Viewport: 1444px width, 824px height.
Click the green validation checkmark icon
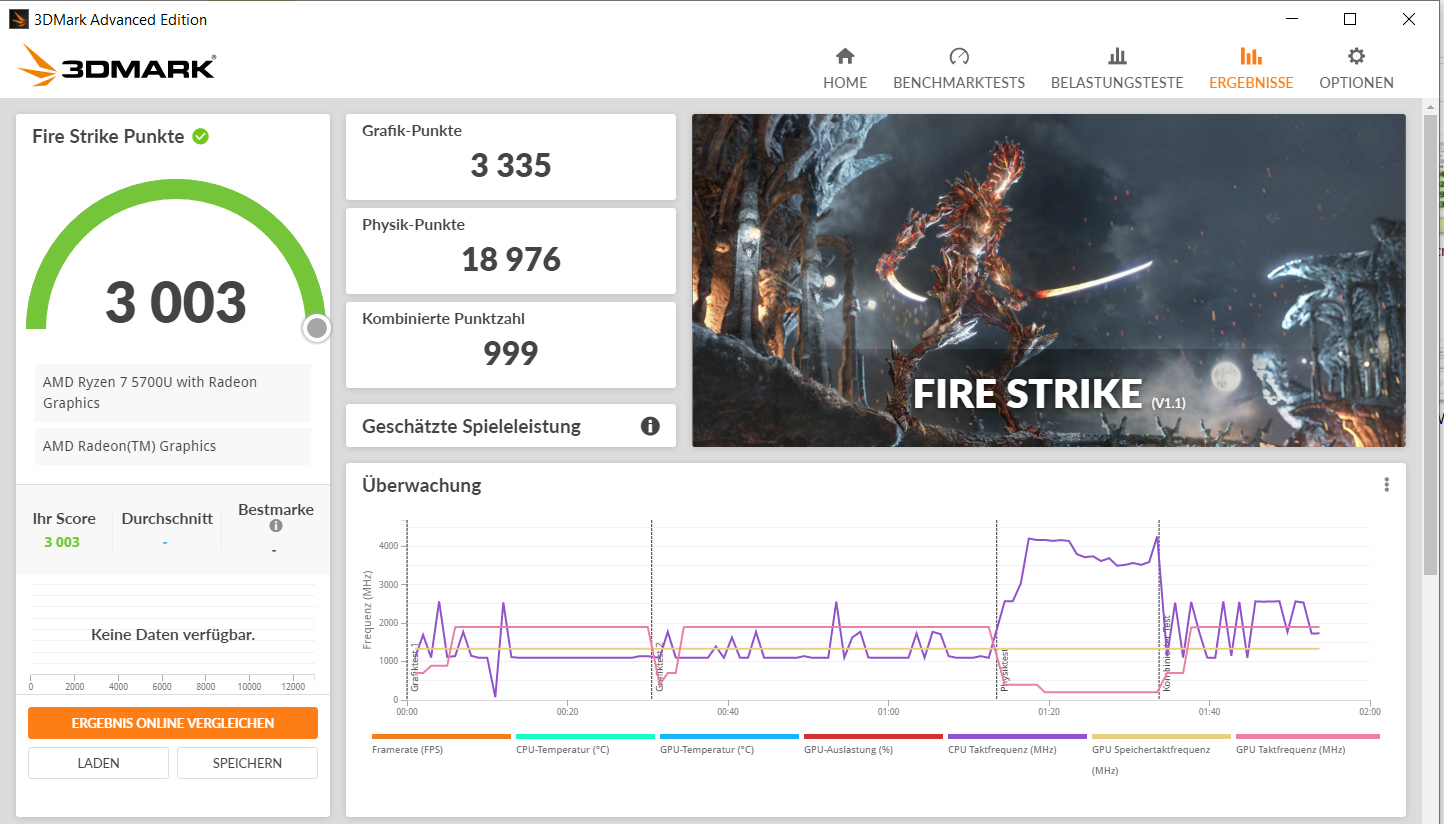pyautogui.click(x=201, y=136)
